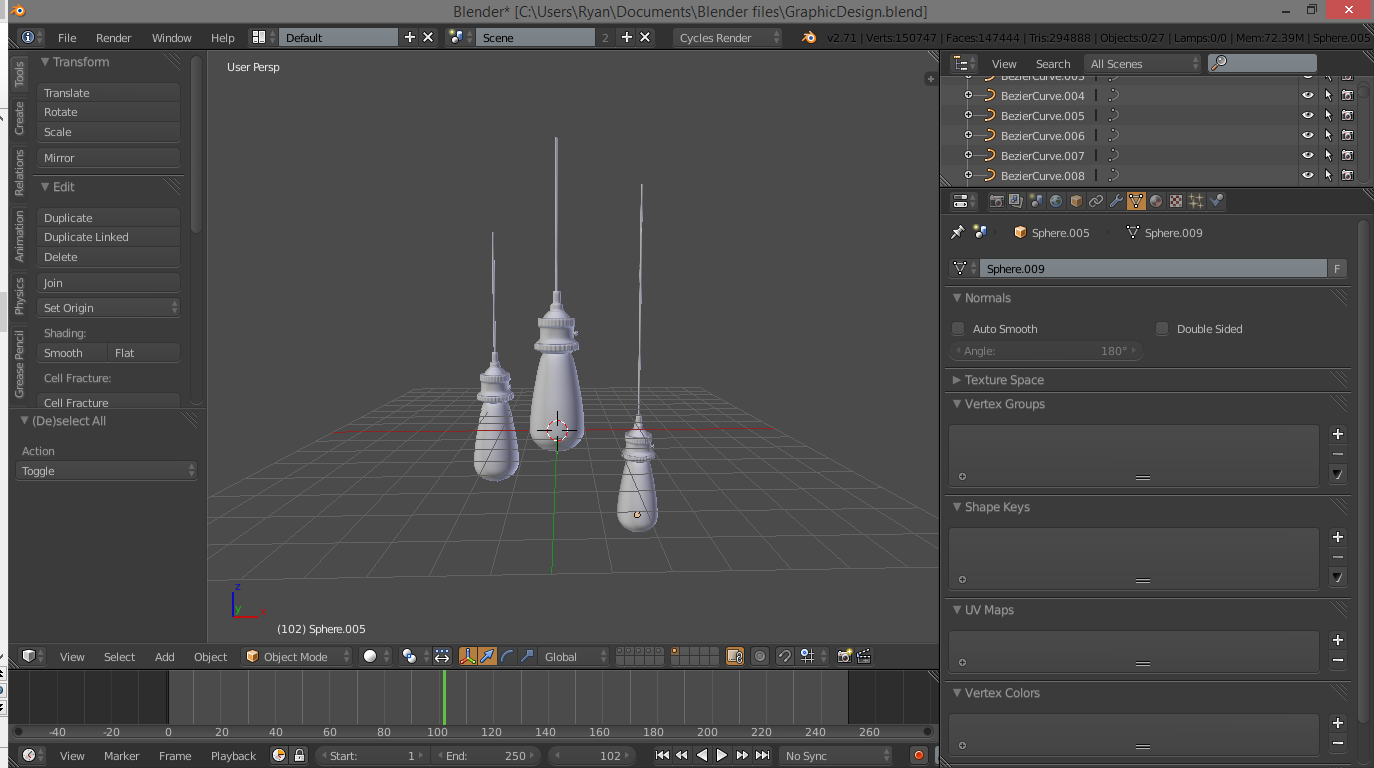Viewport: 1374px width, 768px height.
Task: Expand BezierCurve.004 in outliner tree
Action: (x=968, y=96)
